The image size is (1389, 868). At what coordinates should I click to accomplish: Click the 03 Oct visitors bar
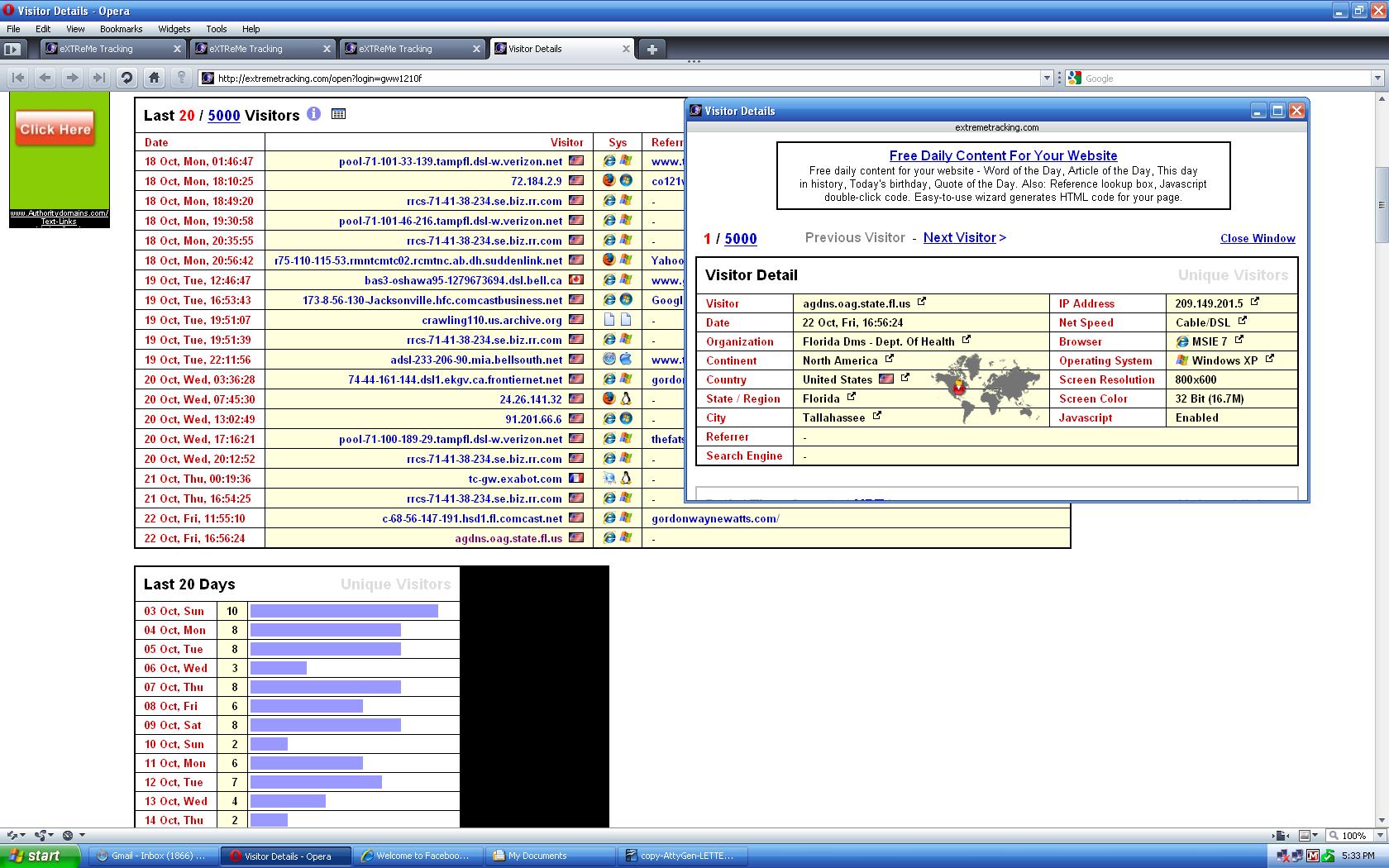[x=344, y=612]
